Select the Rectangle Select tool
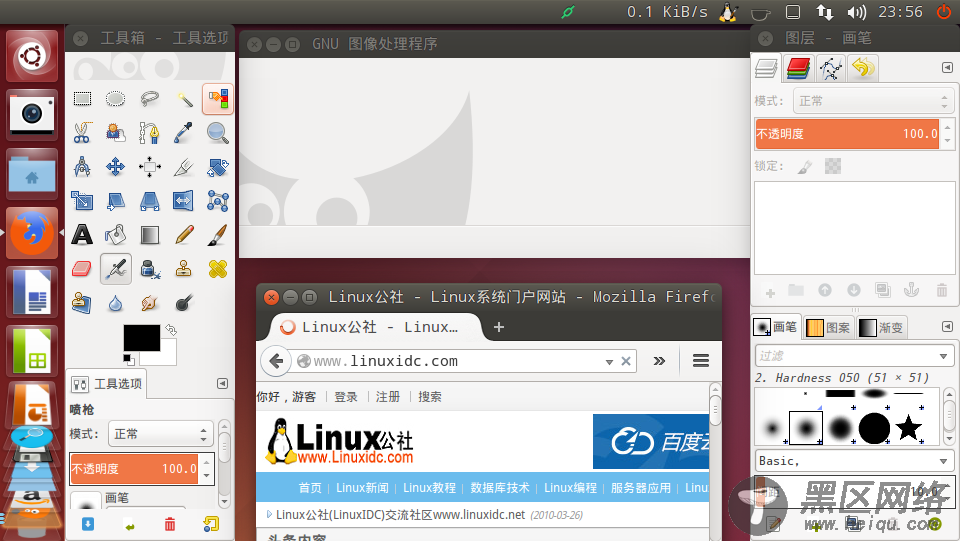The height and width of the screenshot is (541, 960). [x=82, y=99]
